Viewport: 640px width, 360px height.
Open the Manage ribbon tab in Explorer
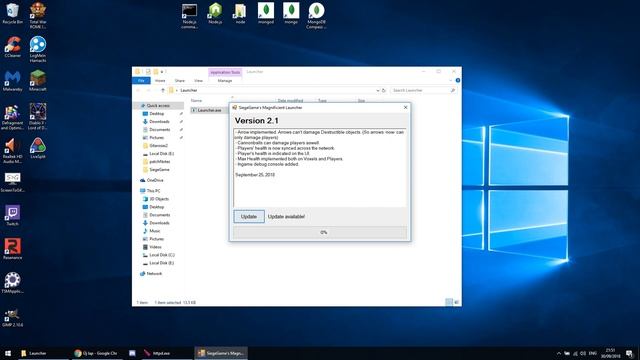click(225, 80)
